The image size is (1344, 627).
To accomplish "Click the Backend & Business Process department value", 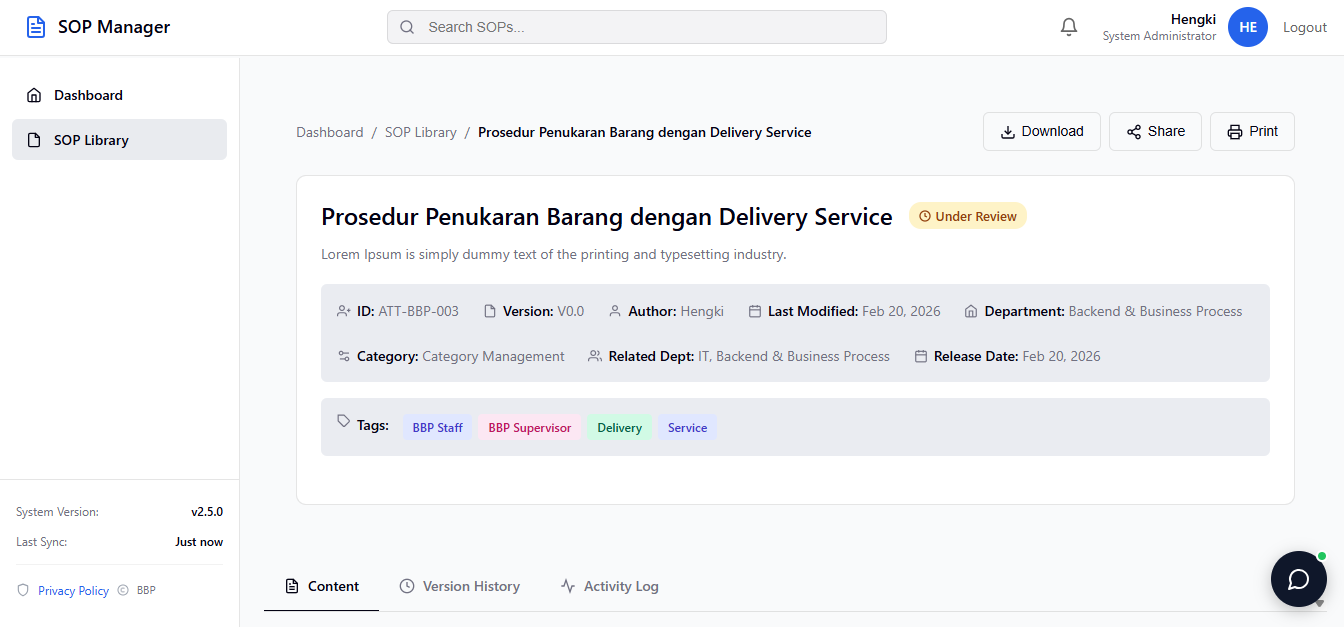I will coord(1155,311).
